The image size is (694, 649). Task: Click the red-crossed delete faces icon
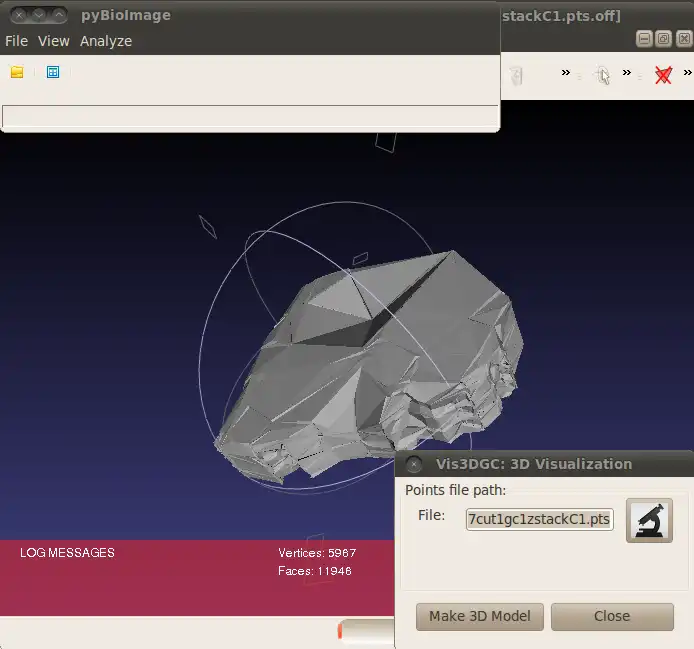click(x=663, y=75)
